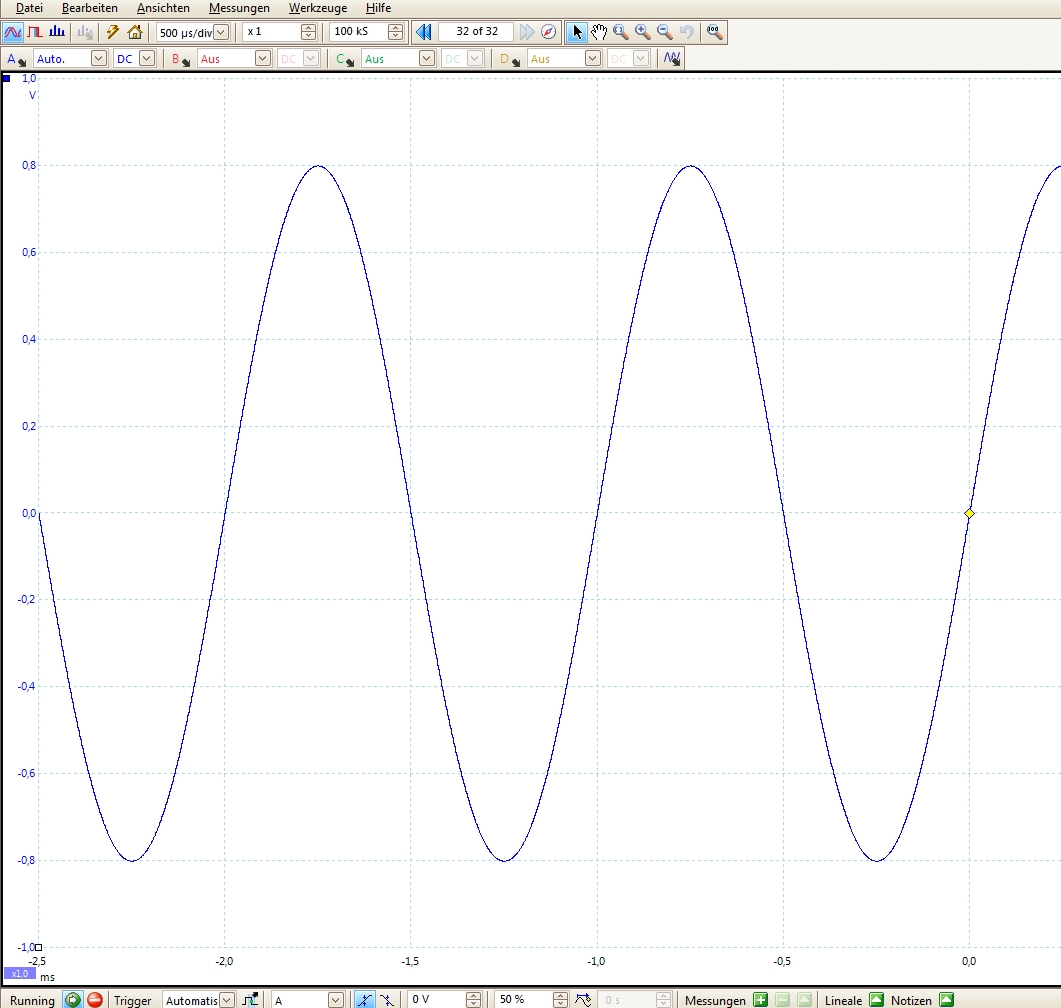Image resolution: width=1061 pixels, height=1008 pixels.
Task: Switch to spectrum mode icon
Action: [x=57, y=32]
